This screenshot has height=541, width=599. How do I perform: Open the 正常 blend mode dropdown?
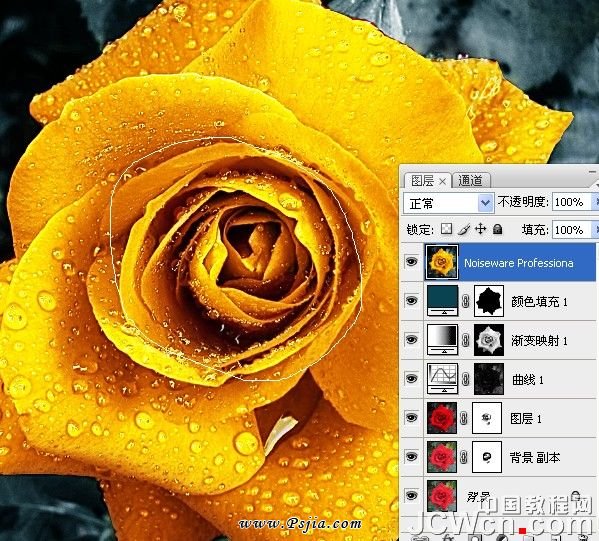click(x=449, y=203)
